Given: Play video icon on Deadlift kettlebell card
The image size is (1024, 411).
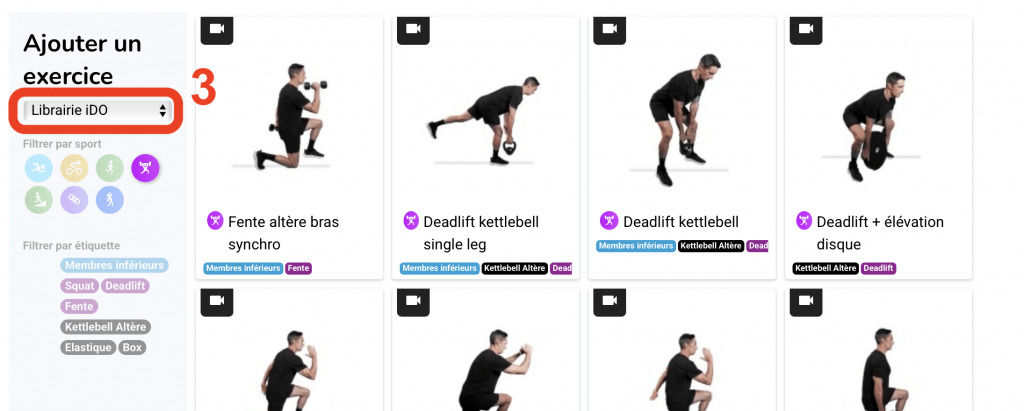Looking at the screenshot, I should tap(609, 30).
